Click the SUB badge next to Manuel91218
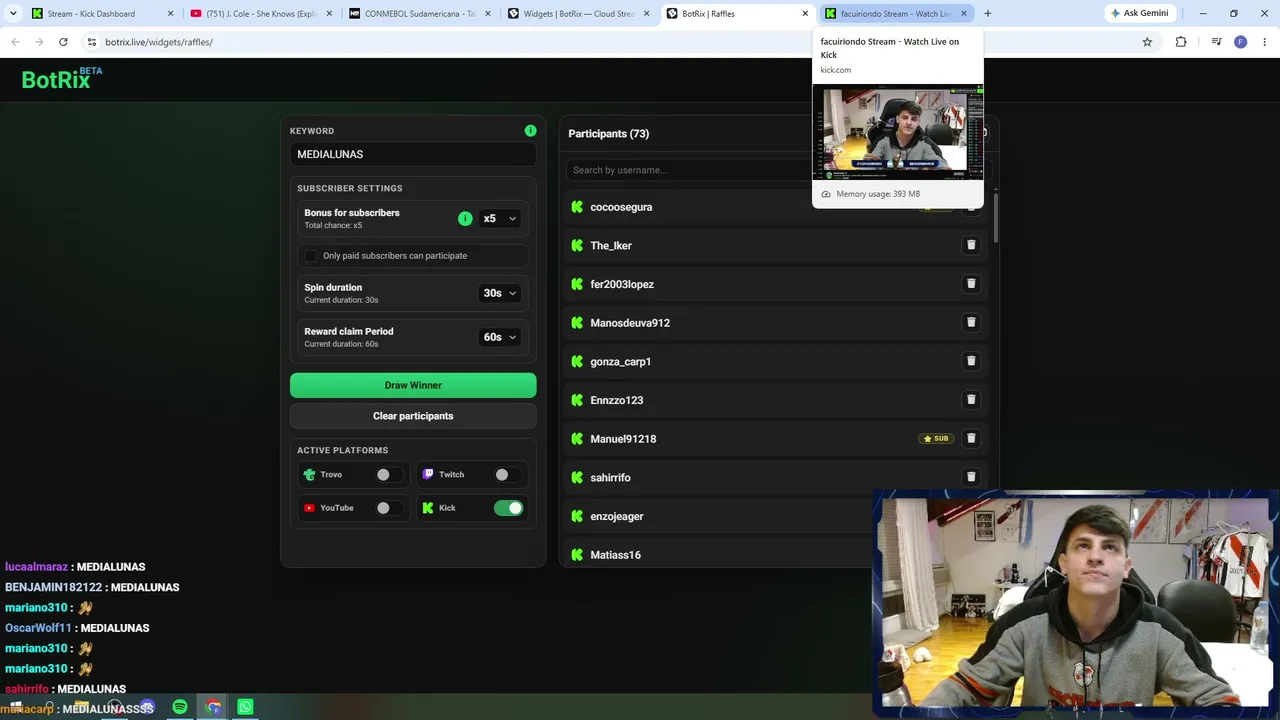 pyautogui.click(x=936, y=439)
